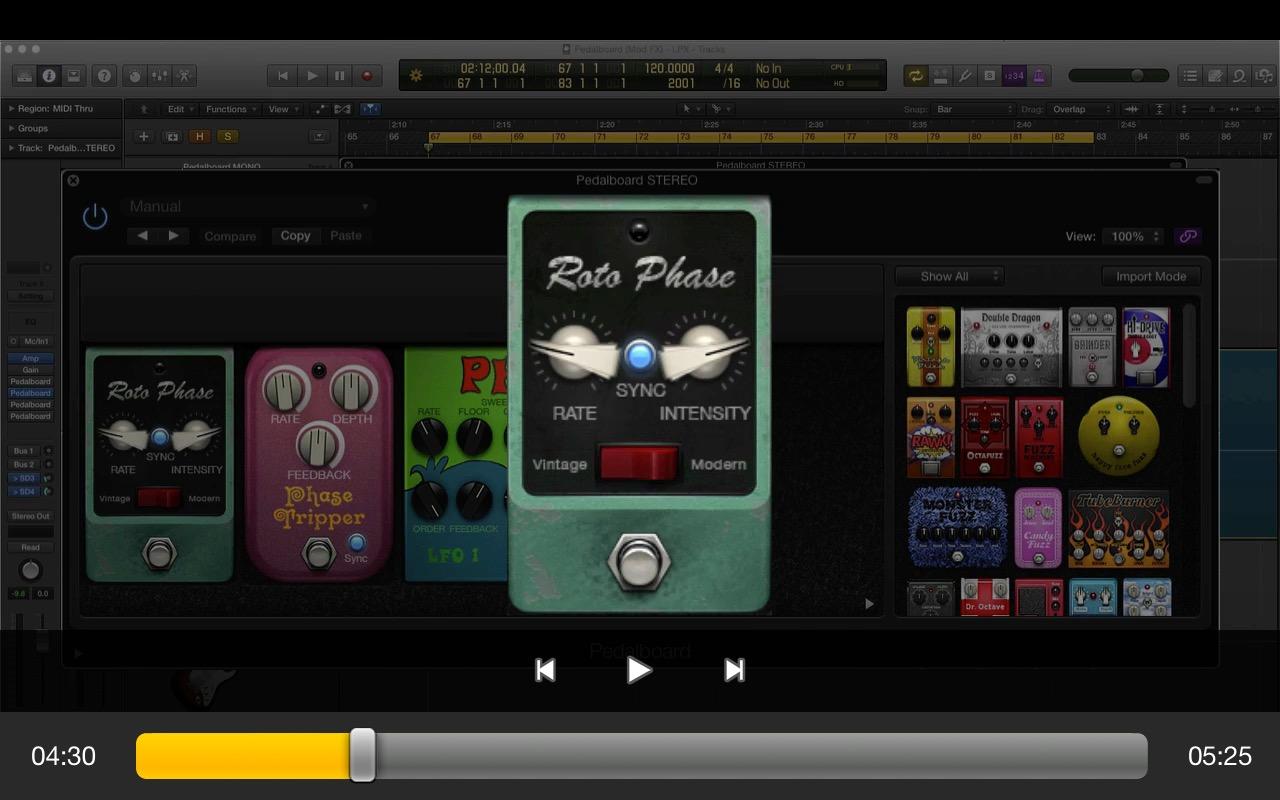Viewport: 1280px width, 800px height.
Task: Select the Double Dragon pedal in browser
Action: point(1011,347)
